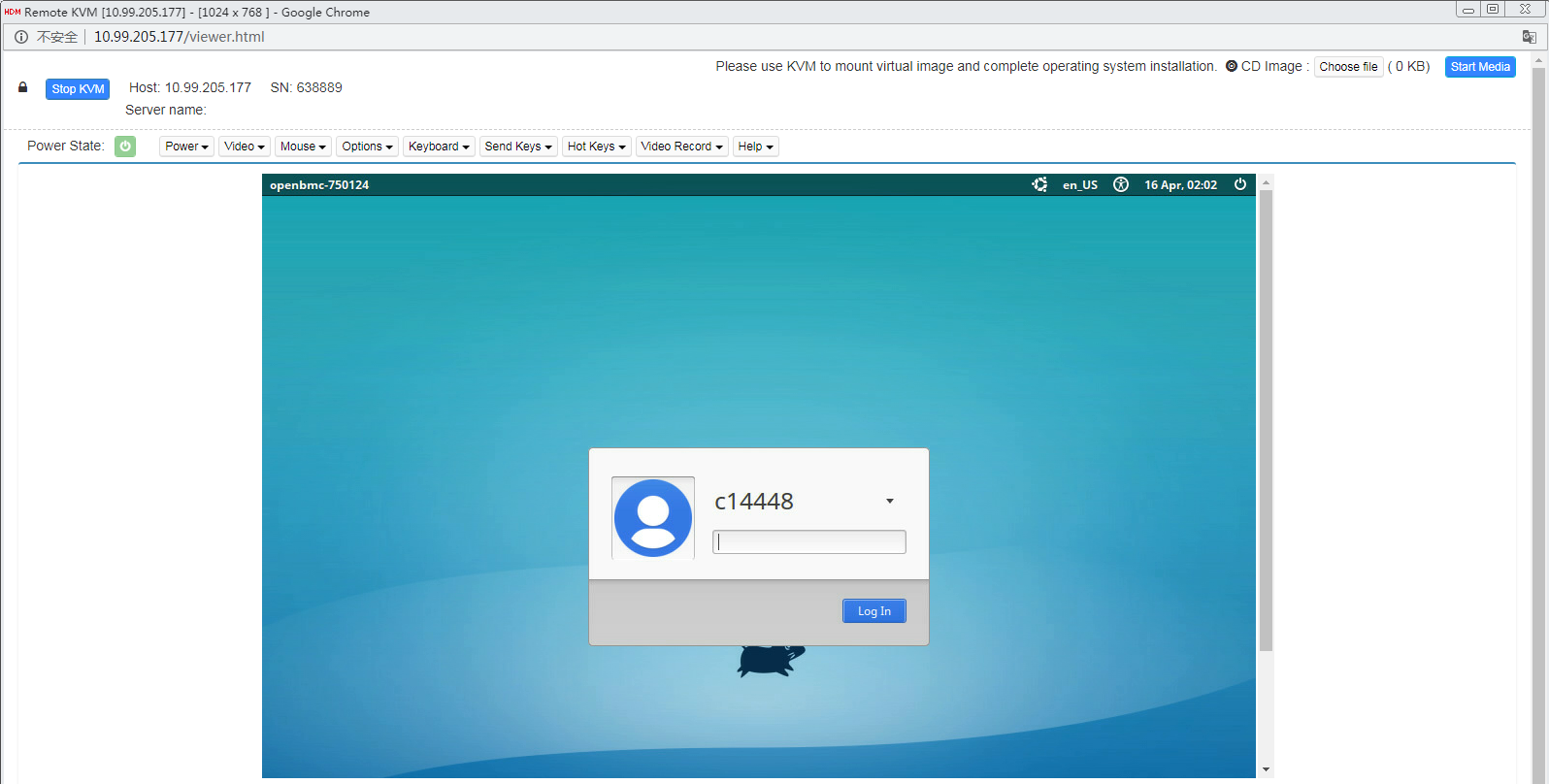Click the 16 Apr, 02:02 clock
This screenshot has height=784, width=1549.
click(x=1180, y=184)
